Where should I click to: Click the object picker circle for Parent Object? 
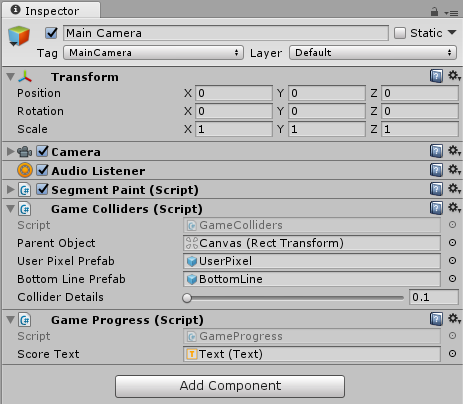[x=452, y=243]
